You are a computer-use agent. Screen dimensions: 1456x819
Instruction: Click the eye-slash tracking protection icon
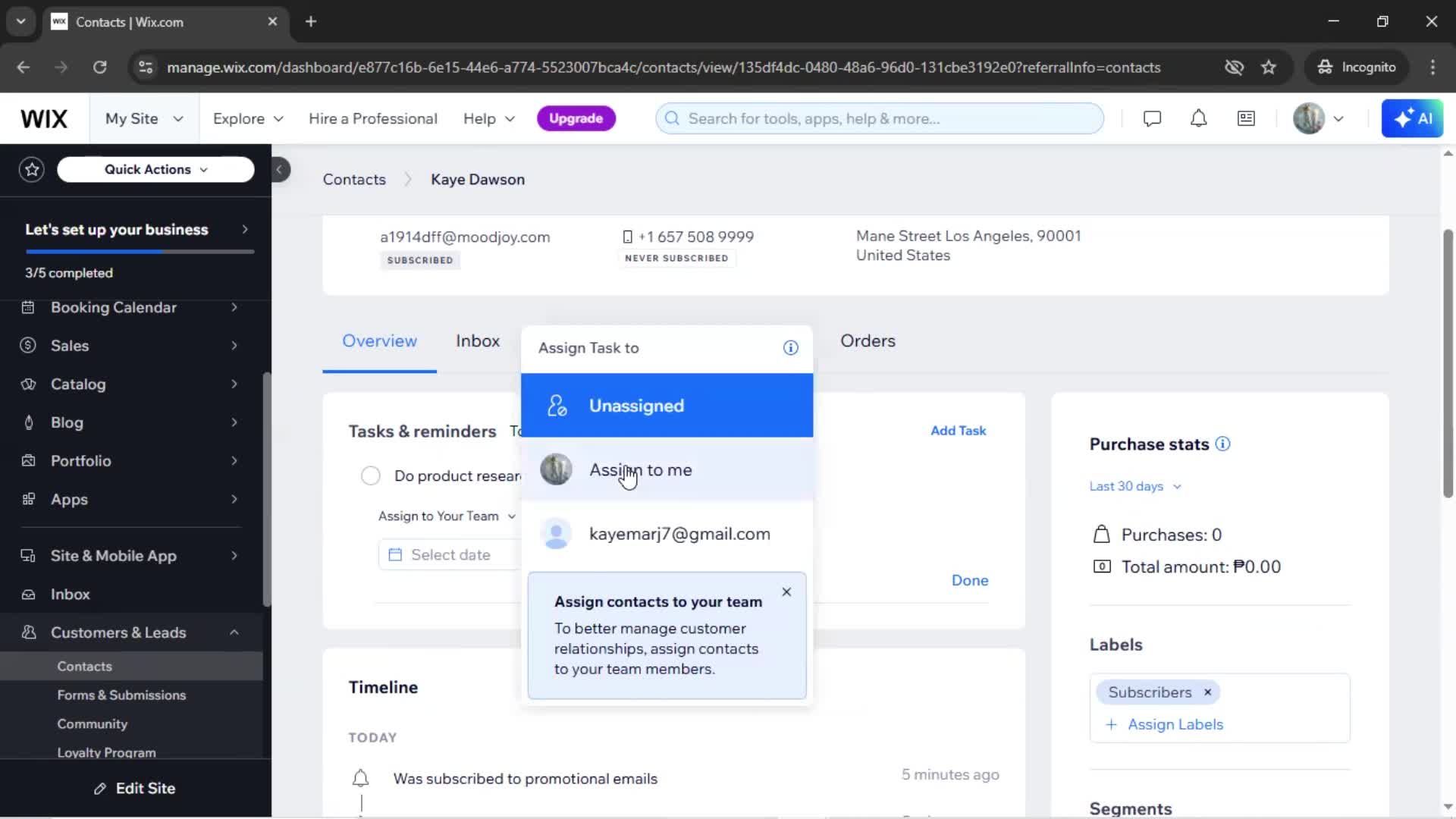[x=1234, y=67]
